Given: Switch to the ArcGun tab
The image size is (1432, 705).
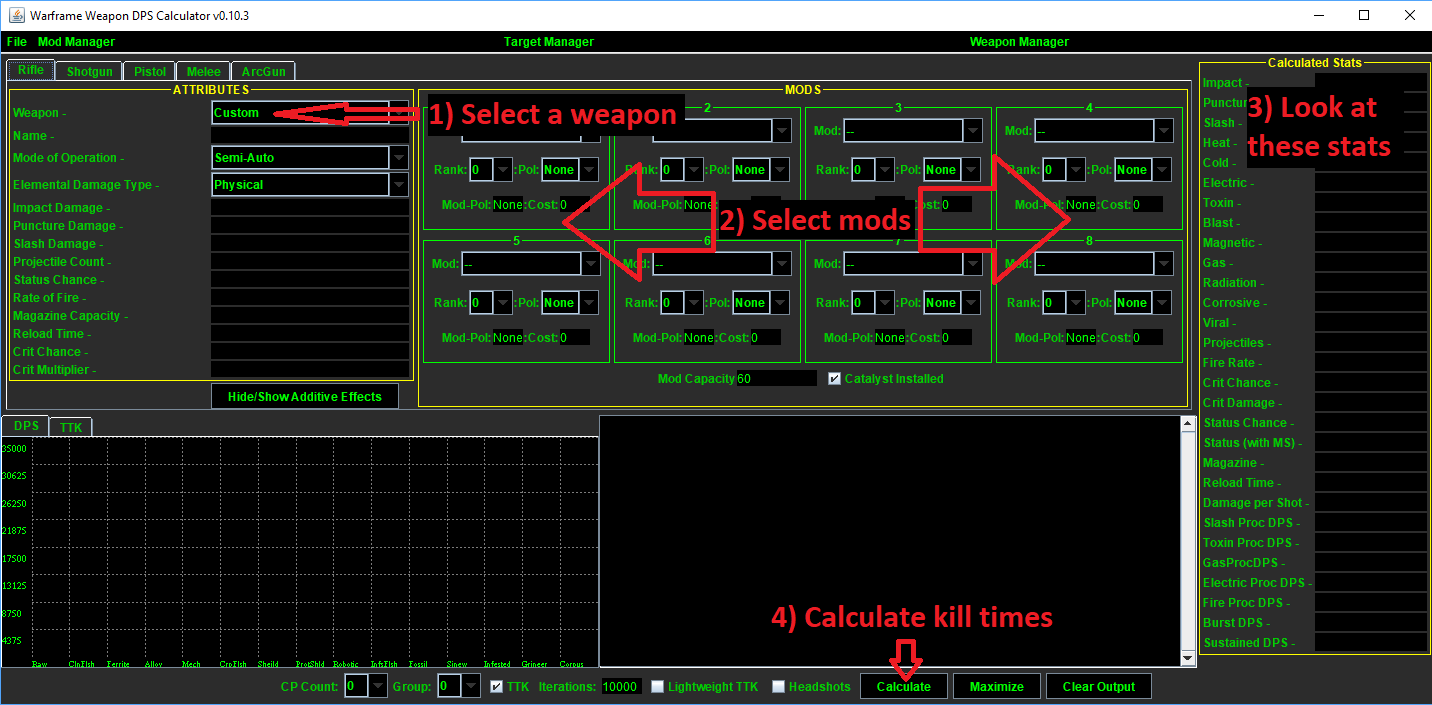Looking at the screenshot, I should (x=263, y=71).
